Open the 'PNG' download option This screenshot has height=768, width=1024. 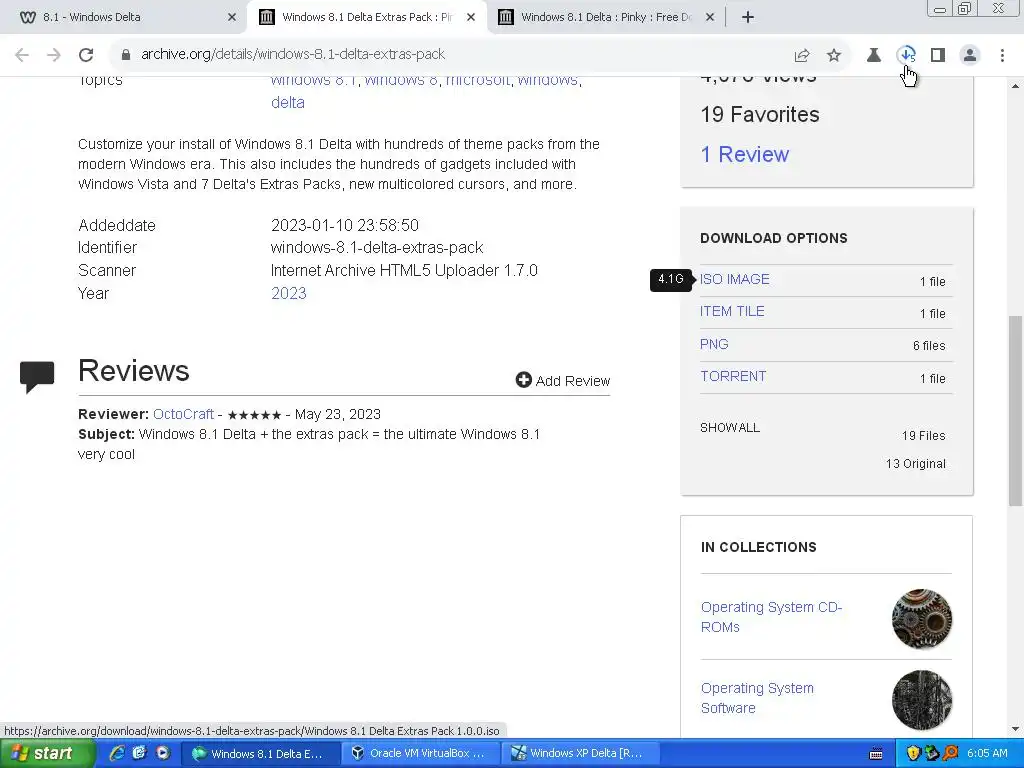pyautogui.click(x=714, y=344)
